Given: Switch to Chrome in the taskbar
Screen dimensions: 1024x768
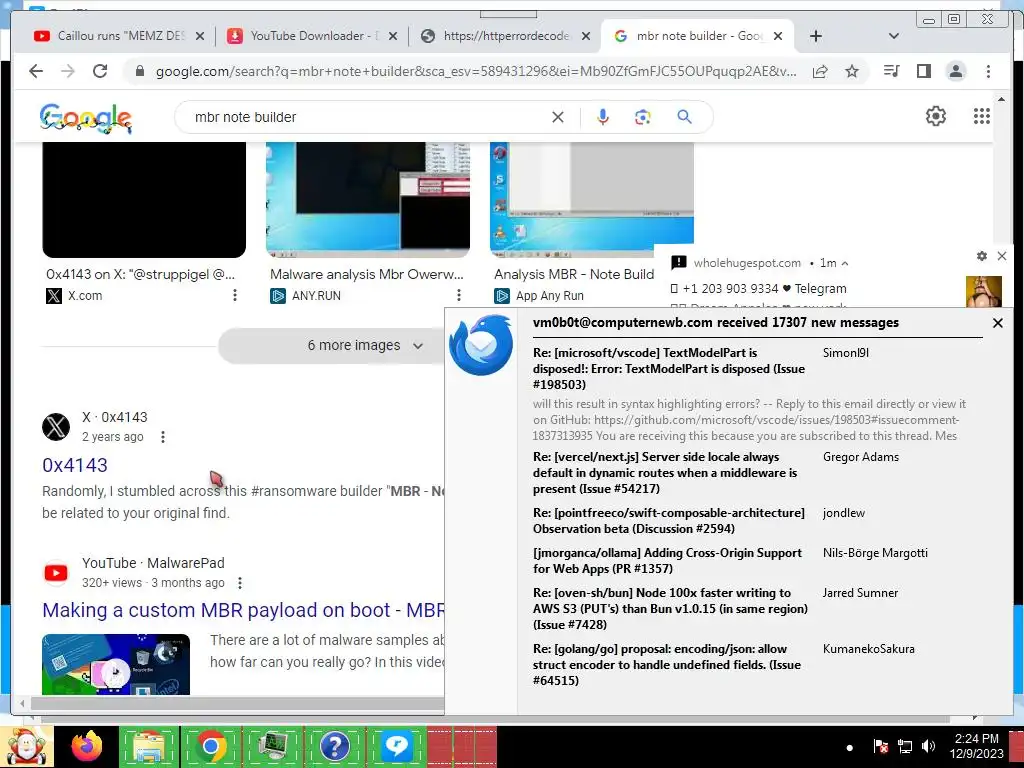Looking at the screenshot, I should pos(210,746).
